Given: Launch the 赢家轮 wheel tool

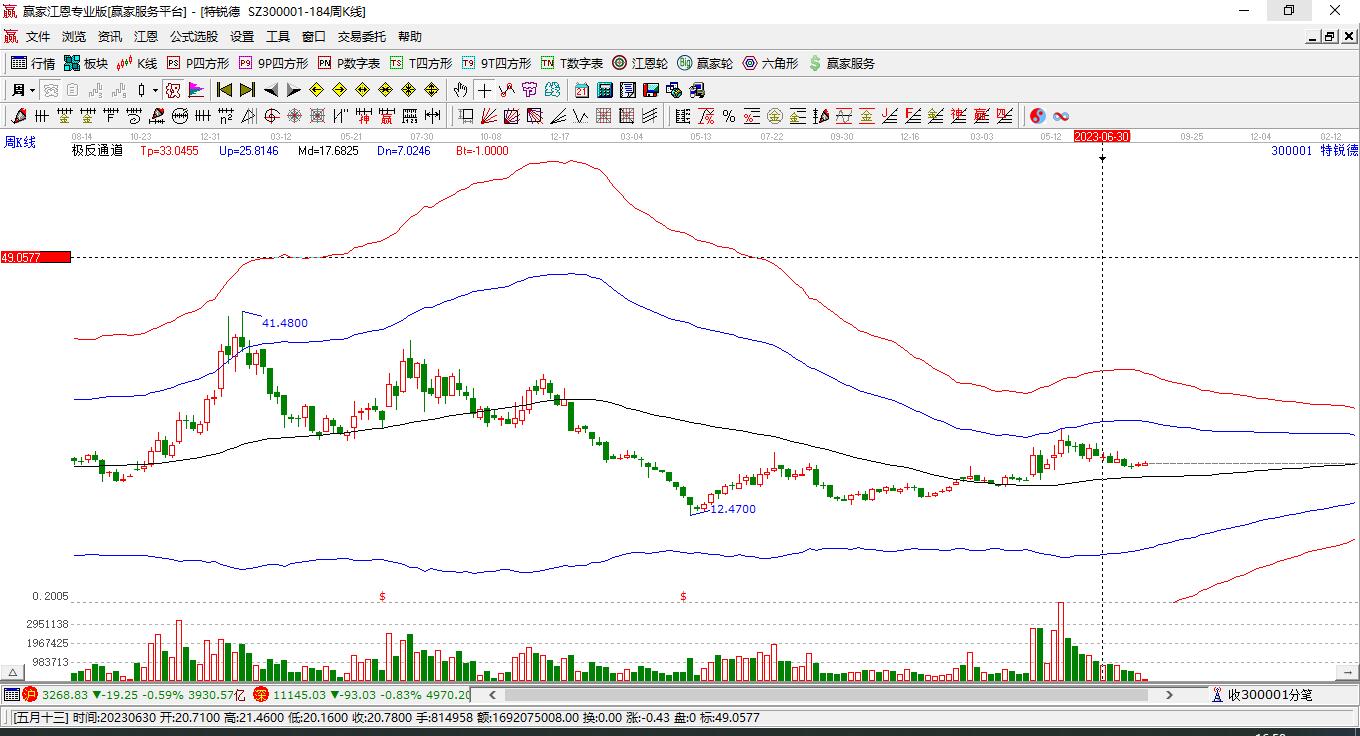Looking at the screenshot, I should [705, 63].
